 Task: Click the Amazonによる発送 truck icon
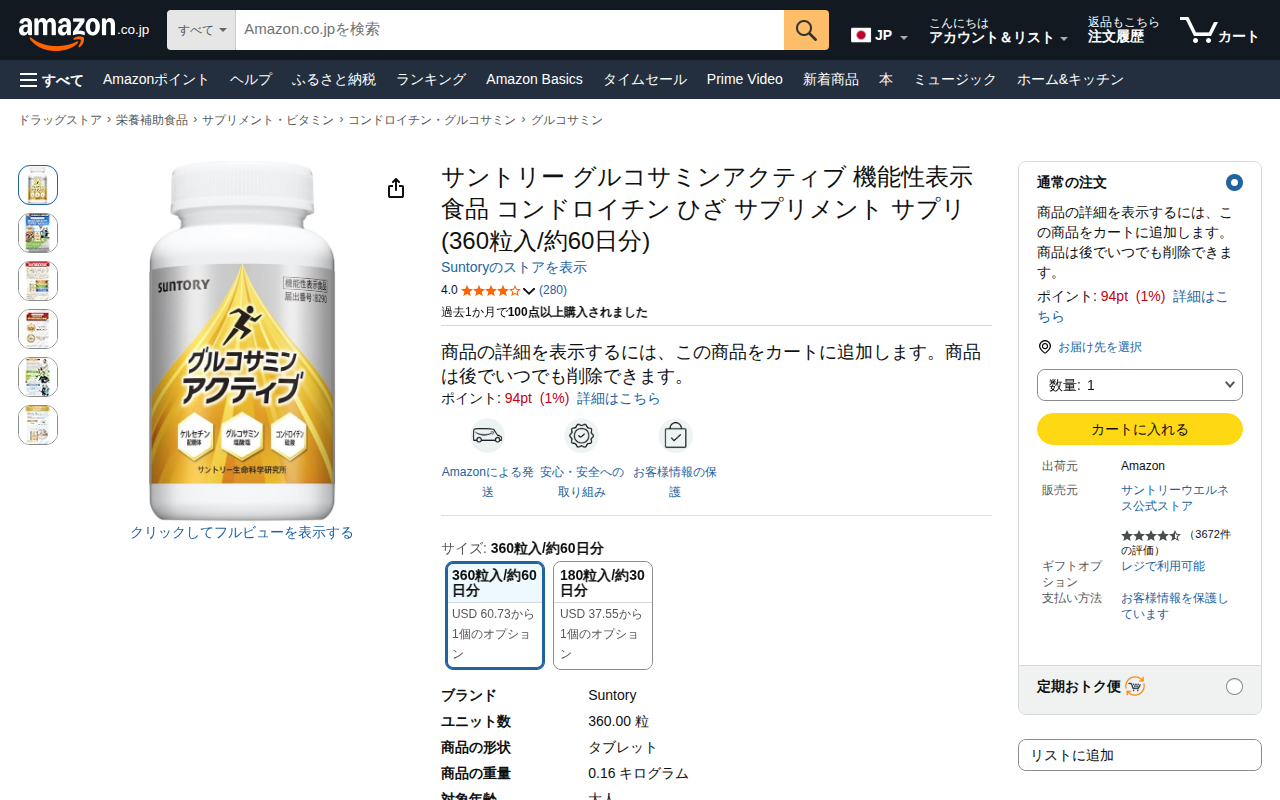488,436
